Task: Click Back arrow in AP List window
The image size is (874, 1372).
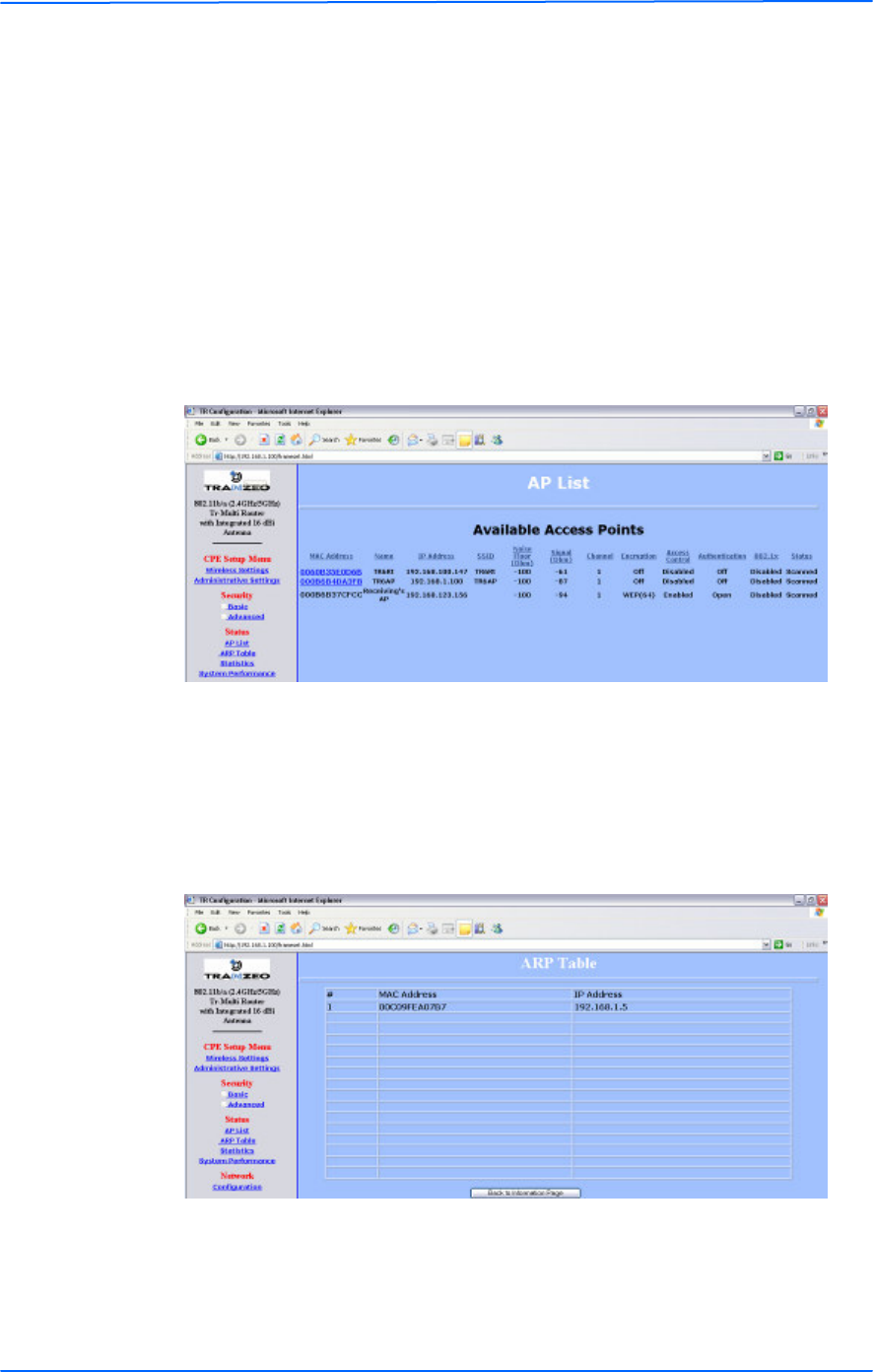Action: (x=202, y=440)
